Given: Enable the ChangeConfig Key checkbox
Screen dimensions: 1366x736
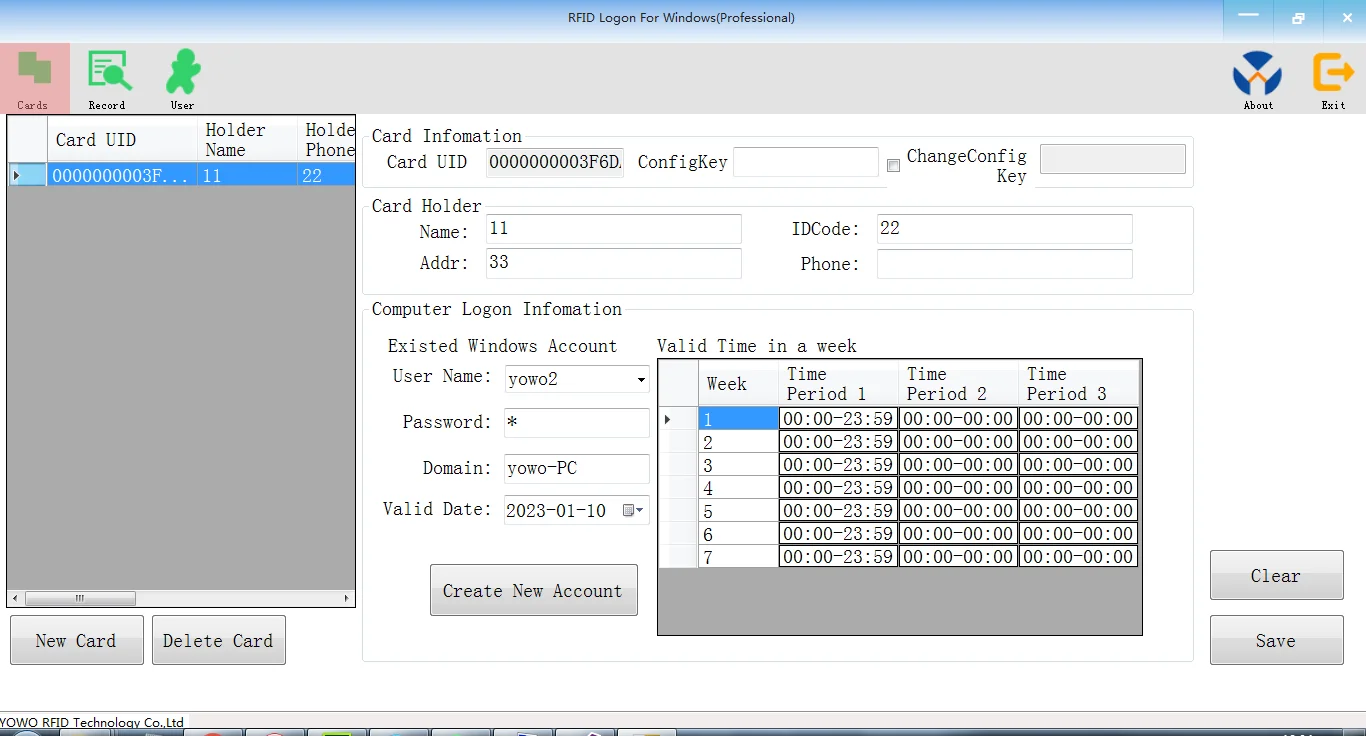Looking at the screenshot, I should coord(893,166).
